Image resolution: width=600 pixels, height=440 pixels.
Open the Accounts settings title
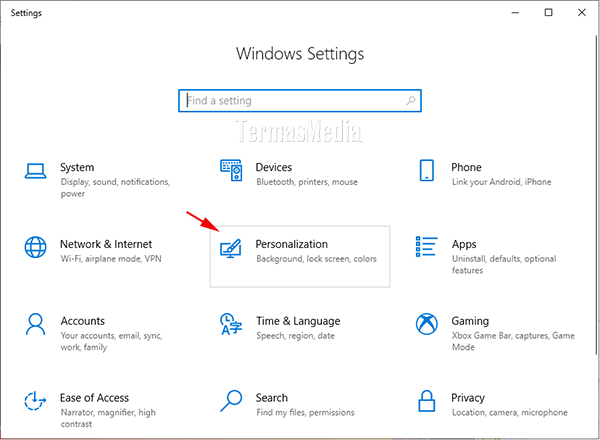(x=83, y=321)
